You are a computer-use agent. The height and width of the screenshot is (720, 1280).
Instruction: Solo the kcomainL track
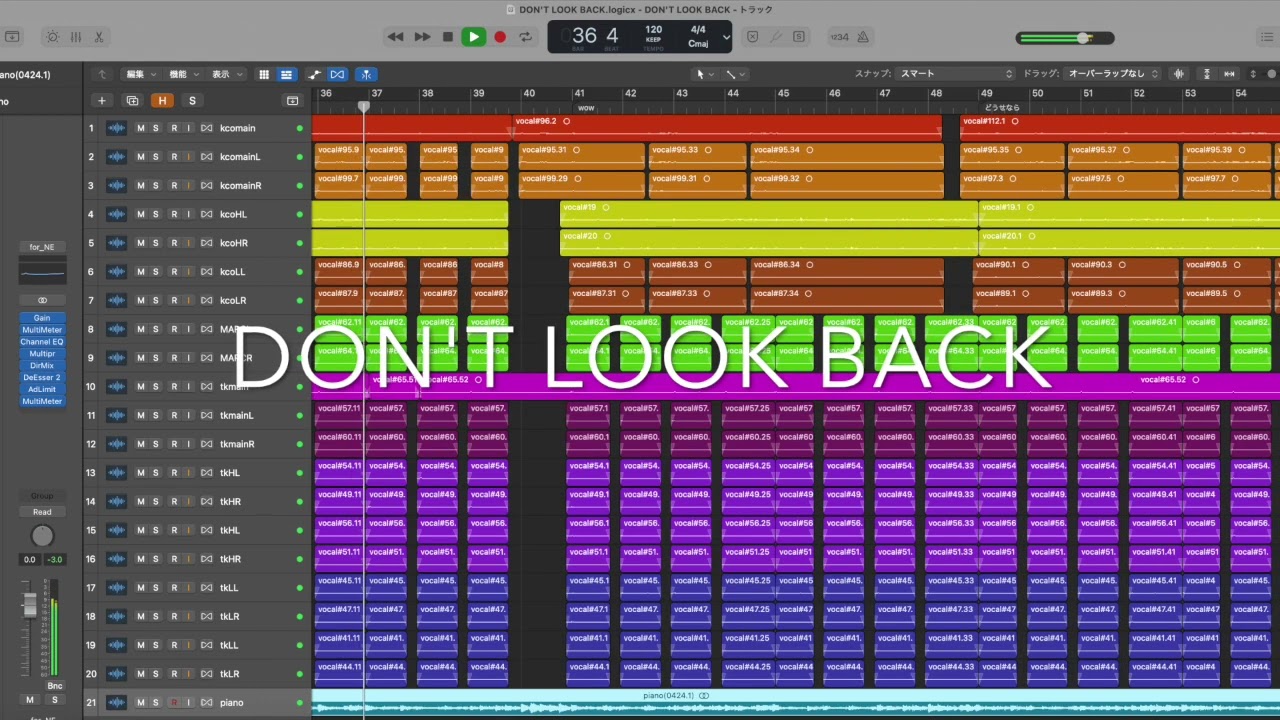click(155, 157)
